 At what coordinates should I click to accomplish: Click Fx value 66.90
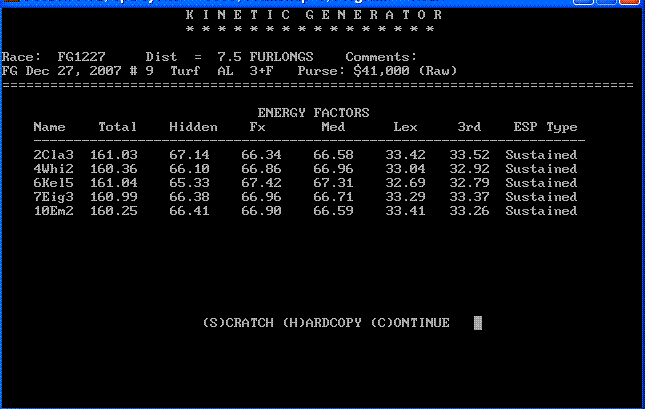pyautogui.click(x=261, y=211)
